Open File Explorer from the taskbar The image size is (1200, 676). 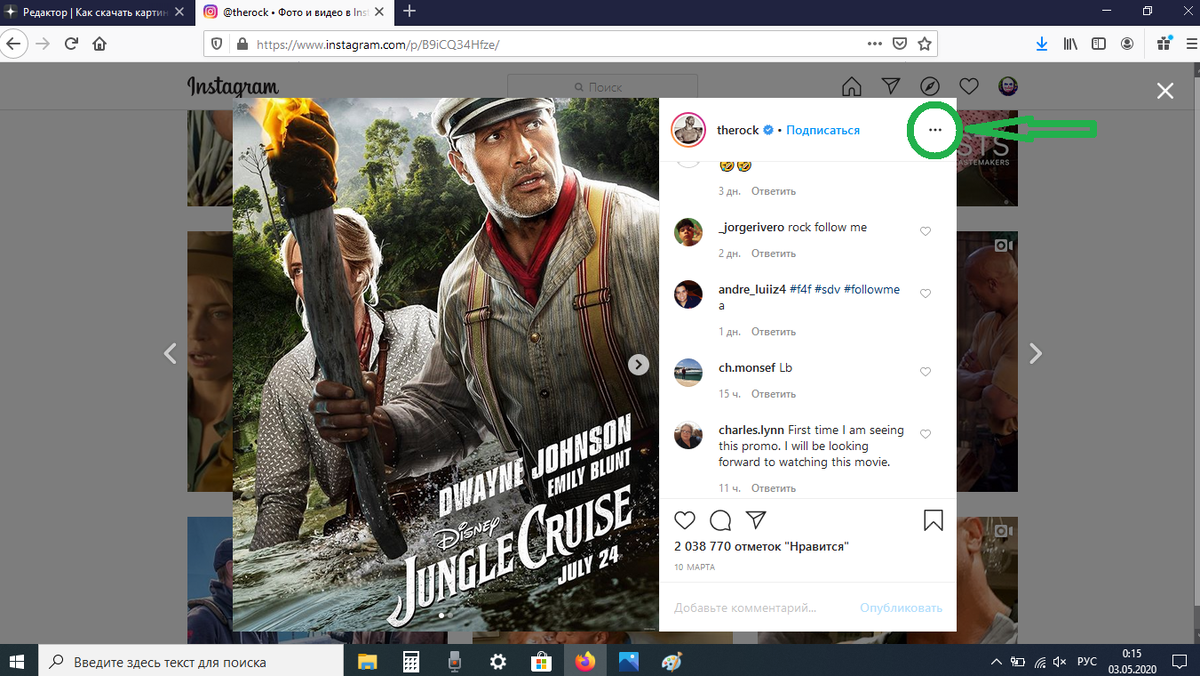(x=367, y=661)
